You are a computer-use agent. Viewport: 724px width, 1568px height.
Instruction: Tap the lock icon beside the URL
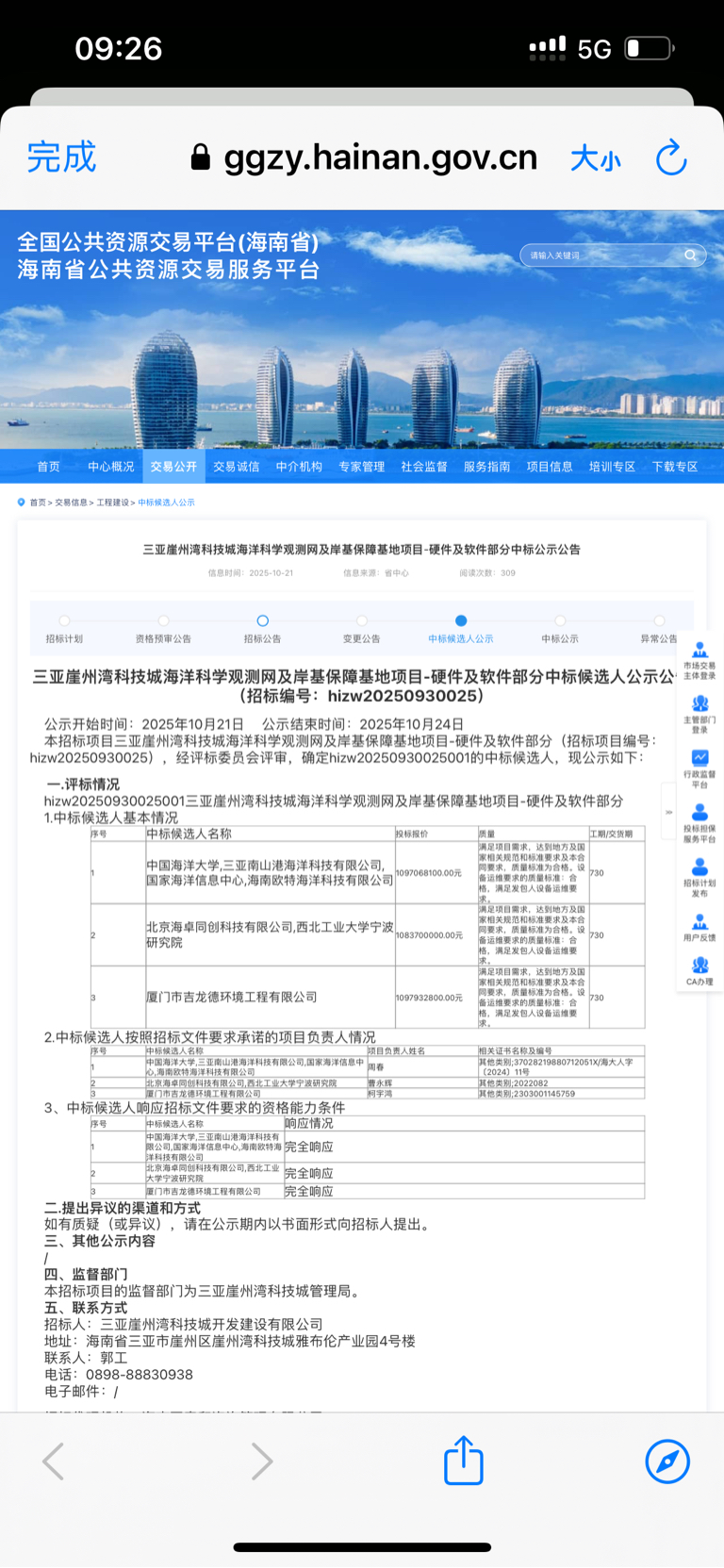pos(200,157)
